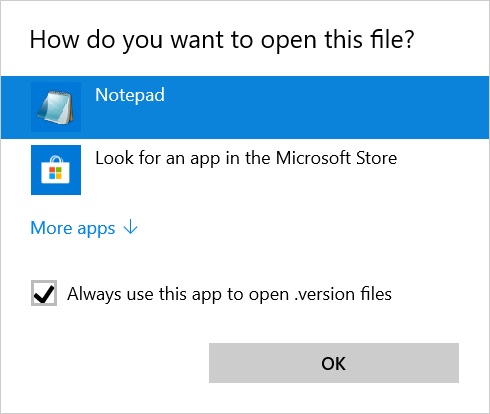The width and height of the screenshot is (490, 414).
Task: Expand the More apps list
Action: click(x=84, y=228)
